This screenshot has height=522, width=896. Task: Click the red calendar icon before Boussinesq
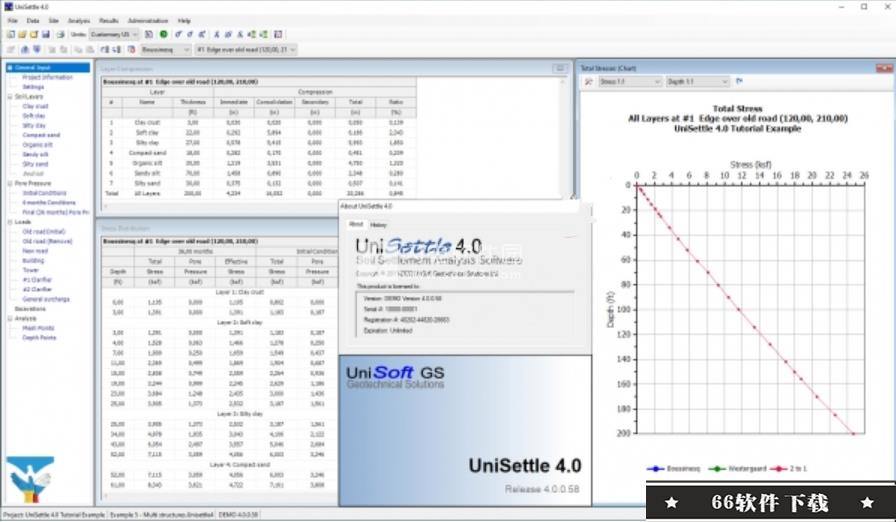(x=131, y=50)
